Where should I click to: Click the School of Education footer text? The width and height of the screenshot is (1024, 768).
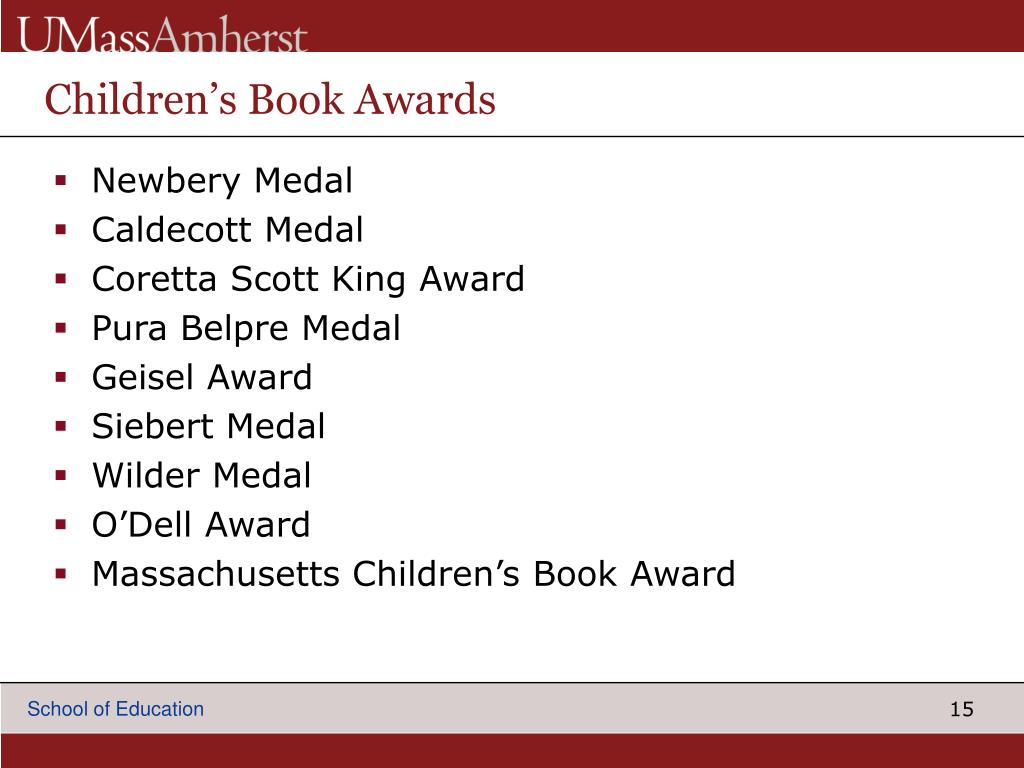(x=116, y=709)
